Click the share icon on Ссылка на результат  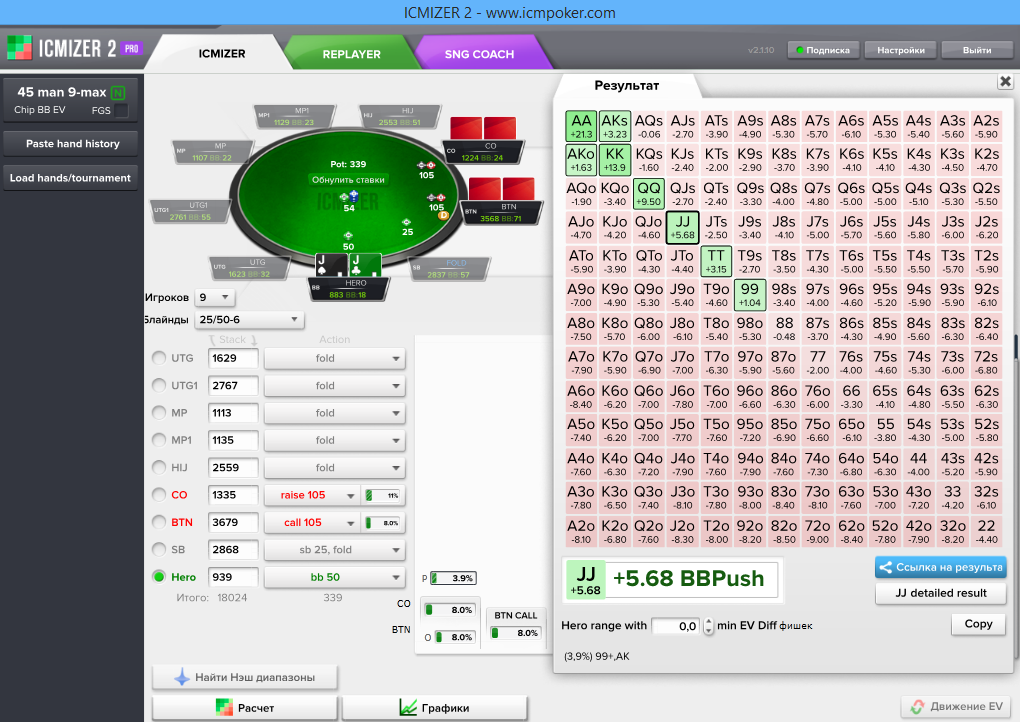[885, 567]
